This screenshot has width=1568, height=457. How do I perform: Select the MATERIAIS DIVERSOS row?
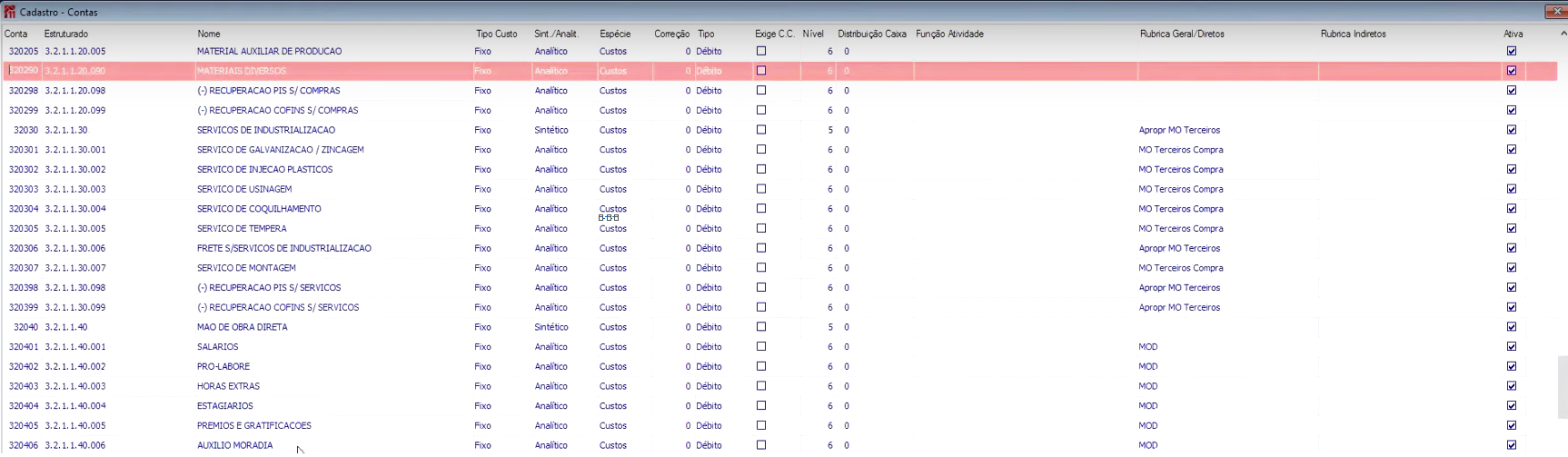pos(780,71)
